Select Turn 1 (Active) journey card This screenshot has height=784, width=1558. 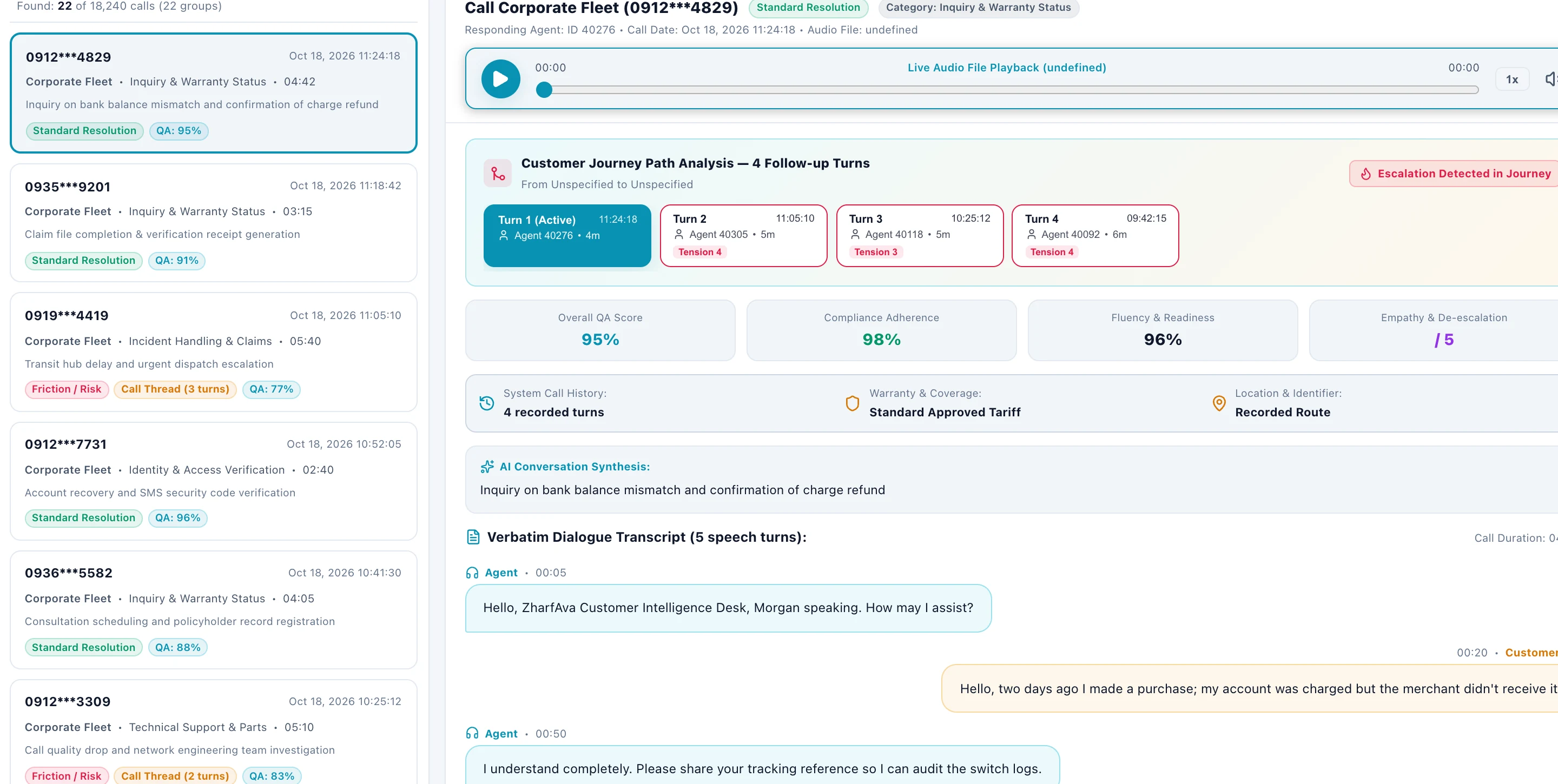tap(567, 236)
